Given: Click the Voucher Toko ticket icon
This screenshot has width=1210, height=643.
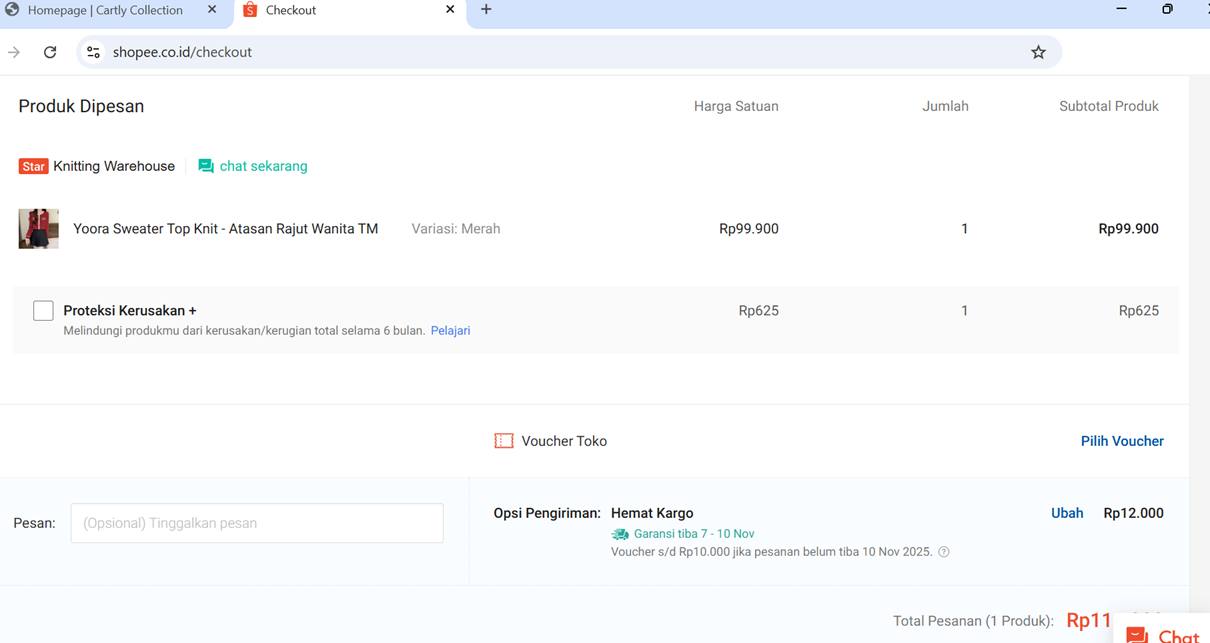Looking at the screenshot, I should point(504,441).
